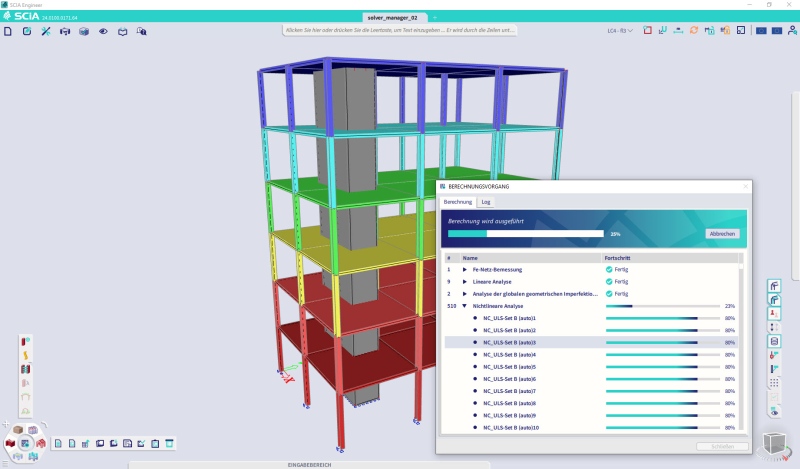Click the view cube bottom right

coord(774,443)
